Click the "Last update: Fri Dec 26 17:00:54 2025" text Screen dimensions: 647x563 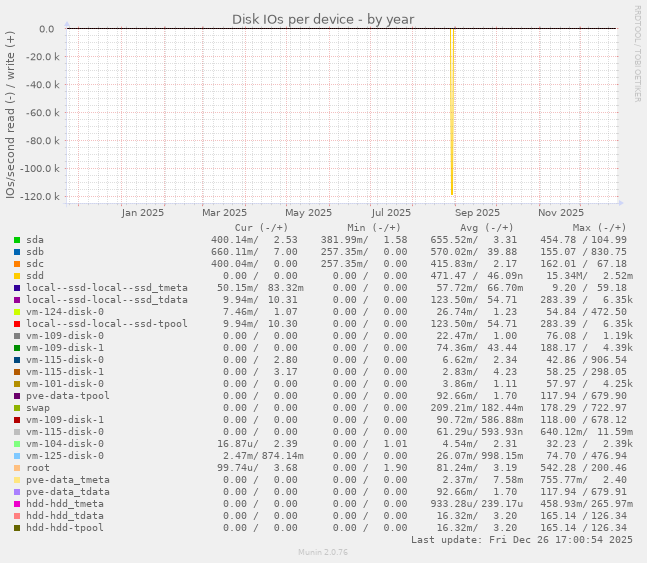(x=522, y=539)
